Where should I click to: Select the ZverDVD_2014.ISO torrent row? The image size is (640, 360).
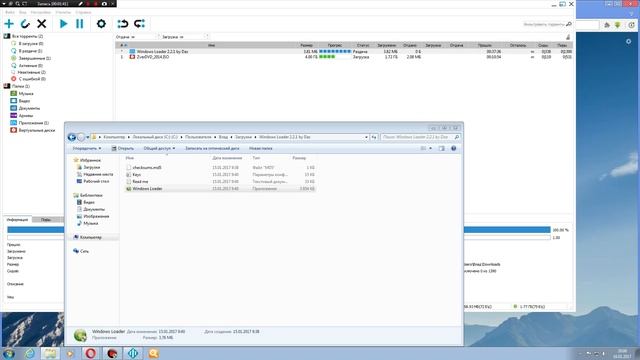[x=344, y=57]
